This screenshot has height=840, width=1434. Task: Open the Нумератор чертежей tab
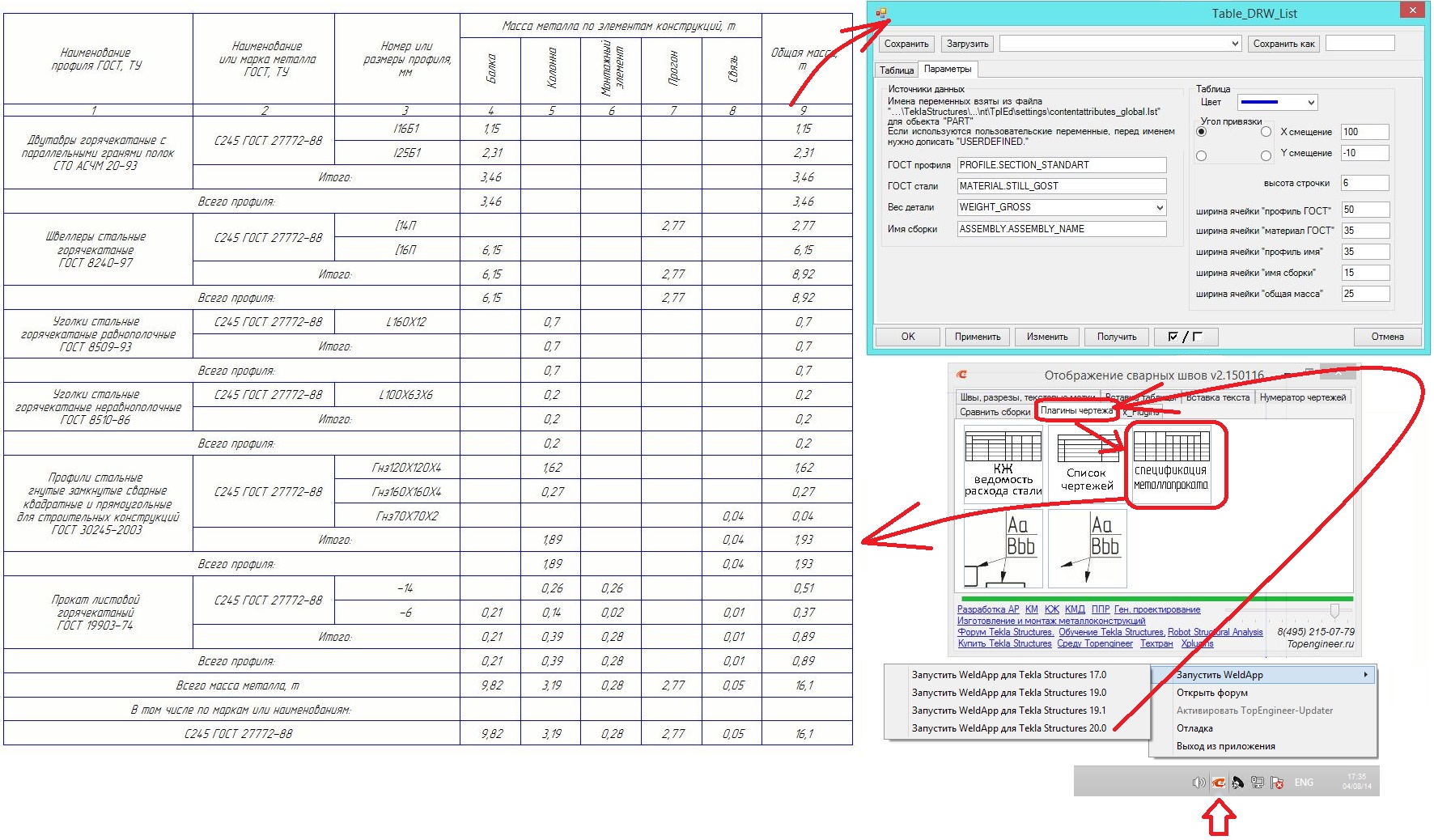click(x=1303, y=397)
